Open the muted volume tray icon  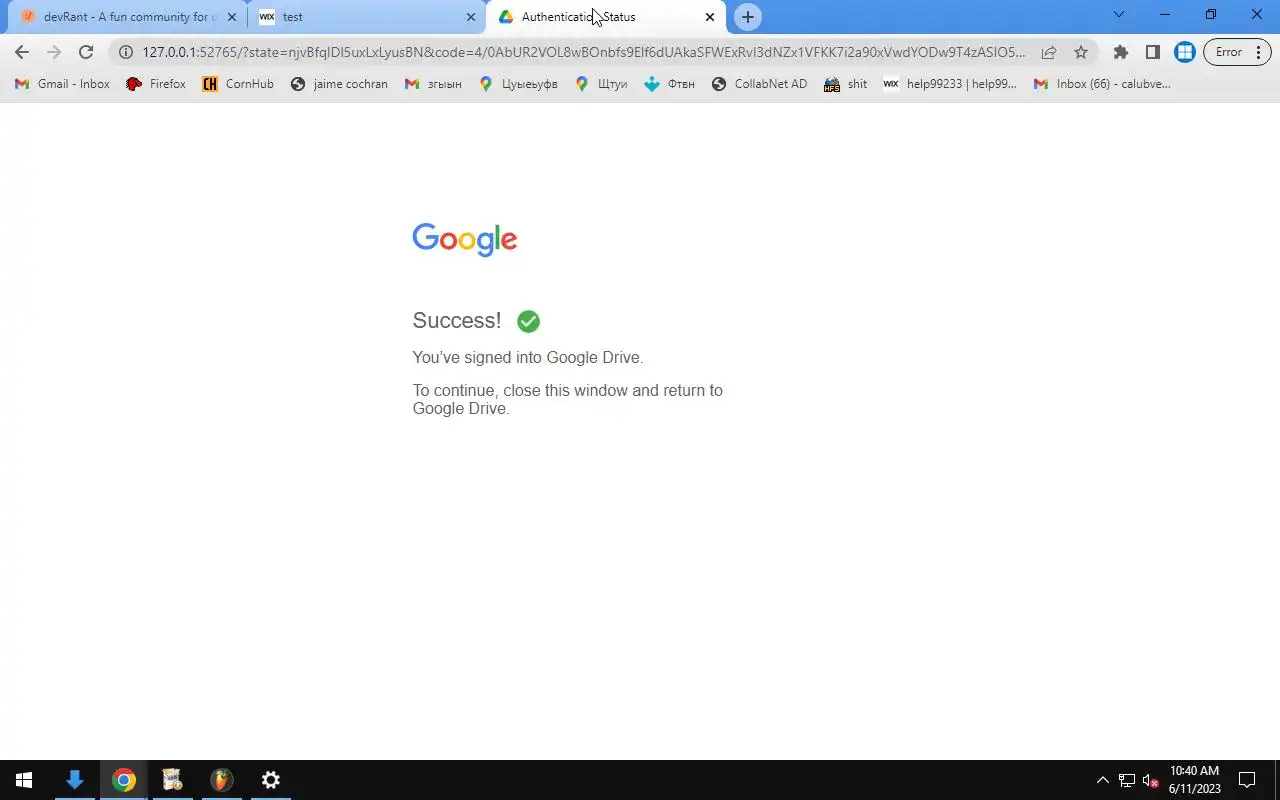click(1150, 780)
